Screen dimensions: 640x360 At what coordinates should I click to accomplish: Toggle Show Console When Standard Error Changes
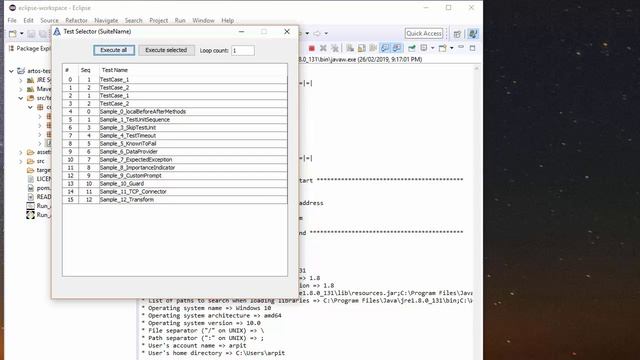(396, 48)
